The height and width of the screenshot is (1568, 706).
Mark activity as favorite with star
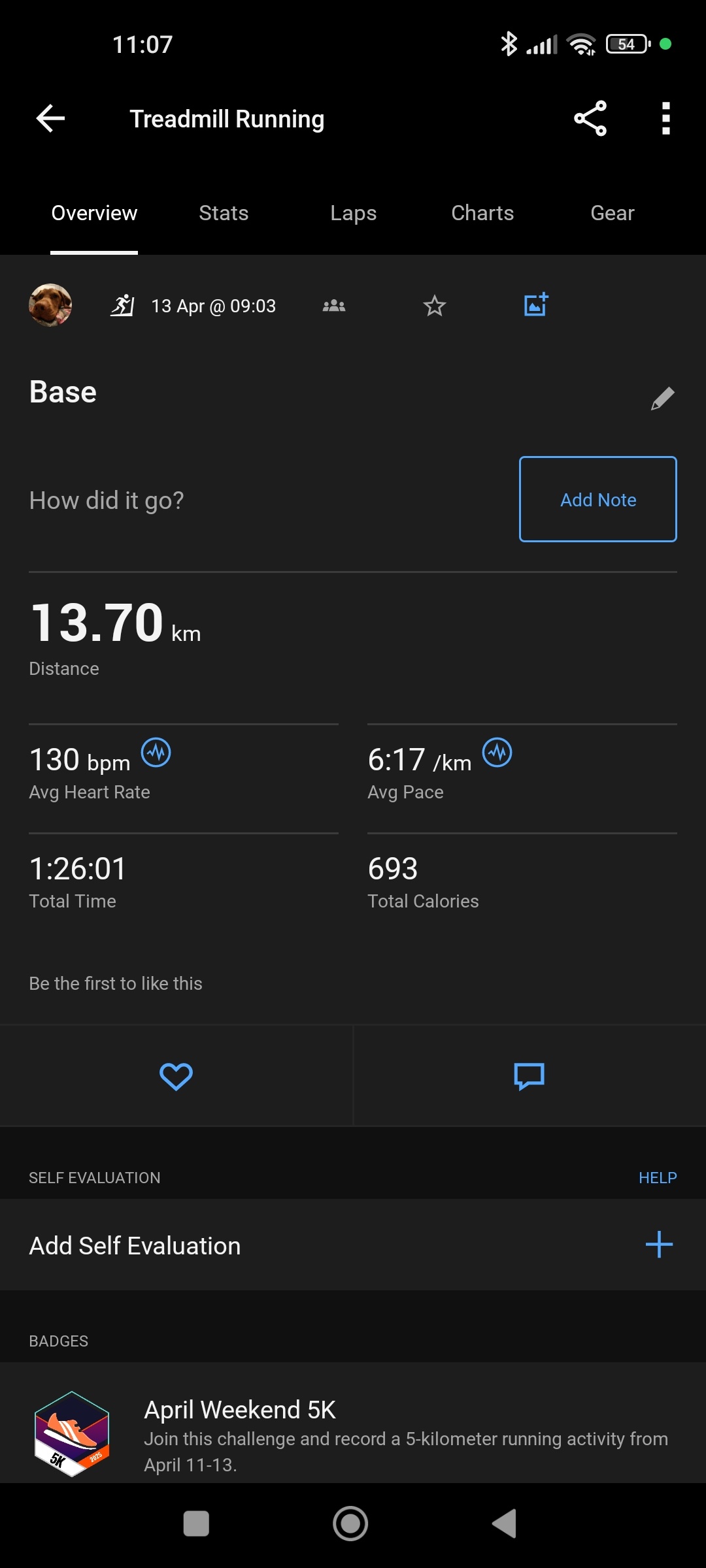434,305
